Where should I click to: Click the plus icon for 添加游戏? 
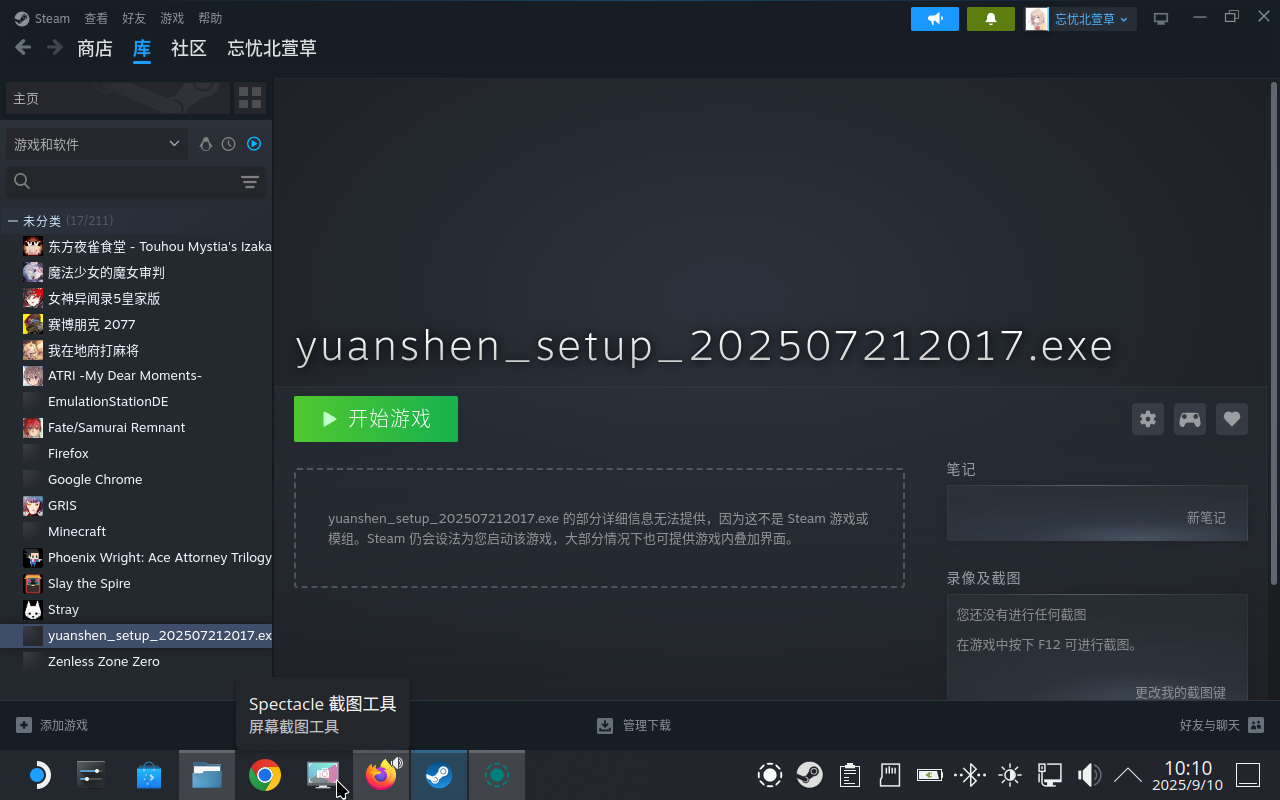[24, 725]
